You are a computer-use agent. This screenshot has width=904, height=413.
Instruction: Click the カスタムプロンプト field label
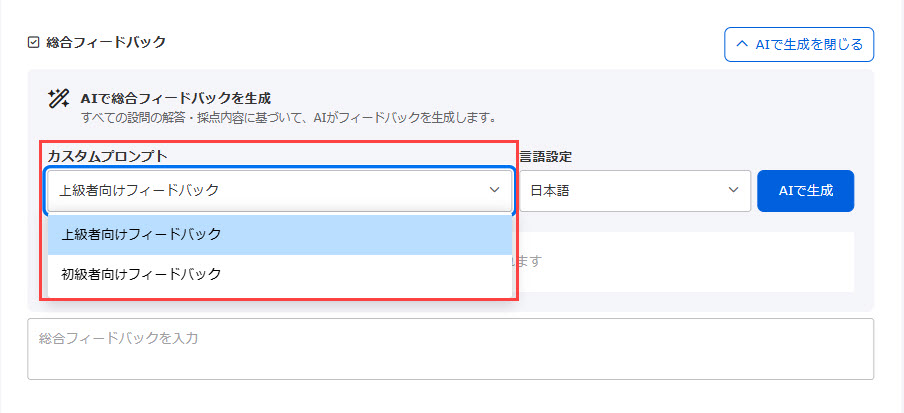[107, 156]
